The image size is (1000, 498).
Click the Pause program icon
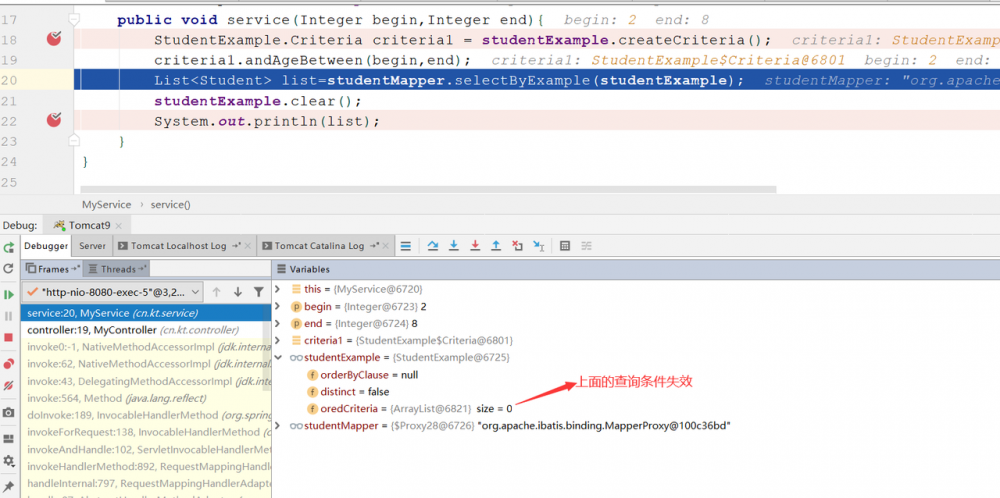8,316
